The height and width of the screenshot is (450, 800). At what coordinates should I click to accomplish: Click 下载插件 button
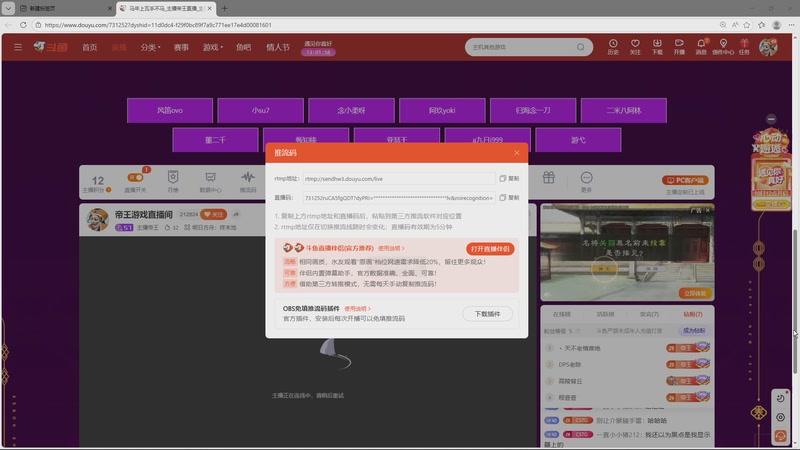tap(487, 314)
